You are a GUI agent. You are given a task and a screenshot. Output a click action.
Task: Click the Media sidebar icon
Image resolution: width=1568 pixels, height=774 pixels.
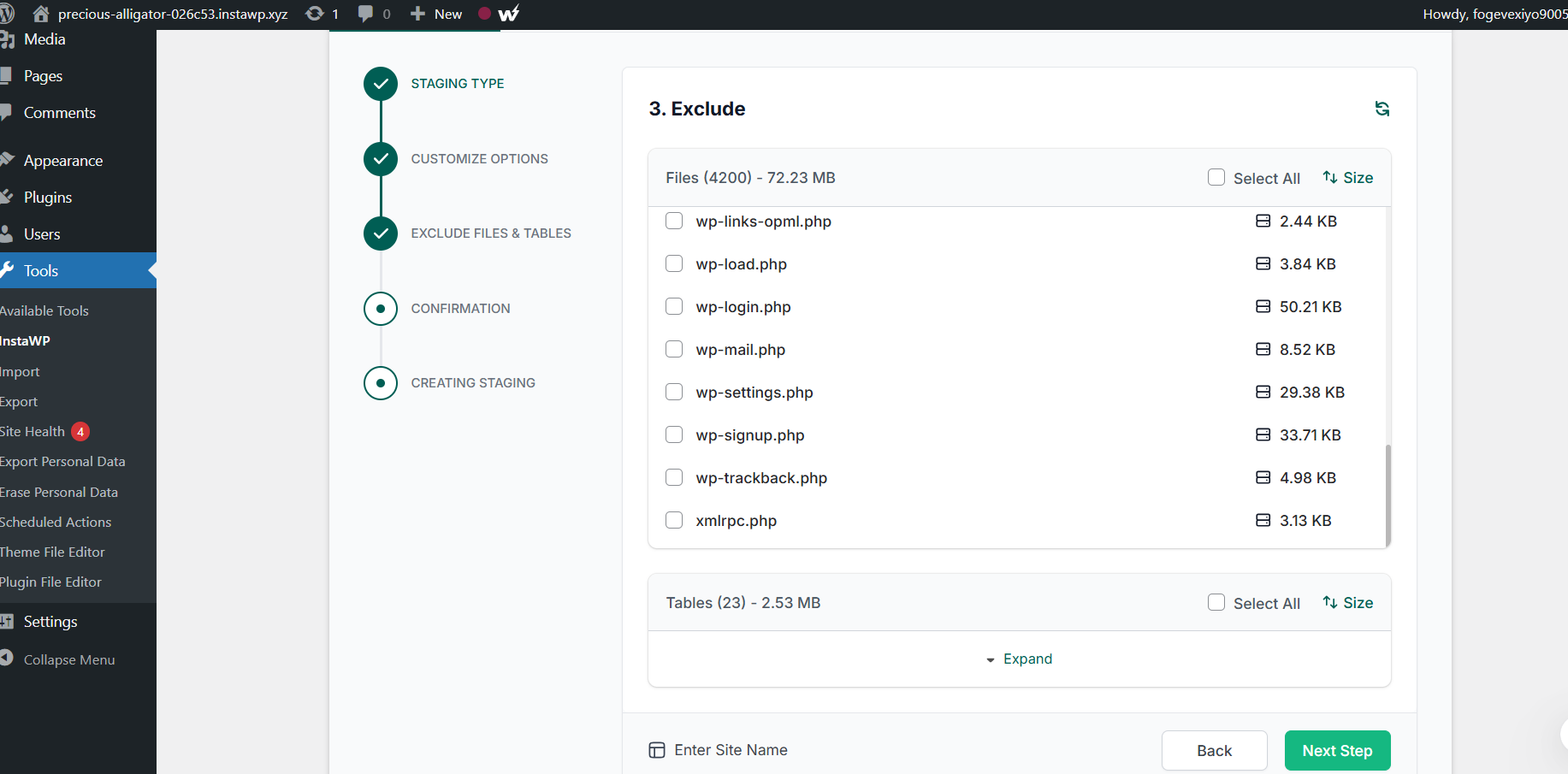point(7,39)
